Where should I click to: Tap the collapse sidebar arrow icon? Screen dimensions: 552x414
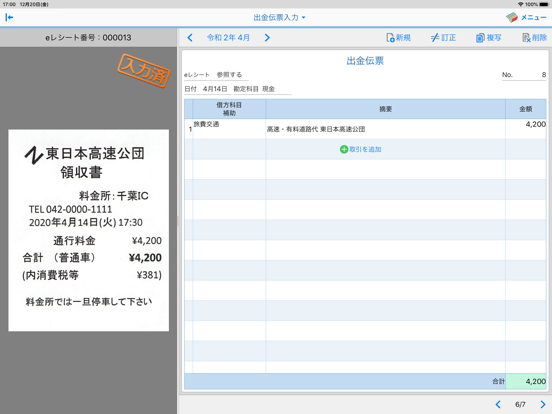(x=9, y=17)
